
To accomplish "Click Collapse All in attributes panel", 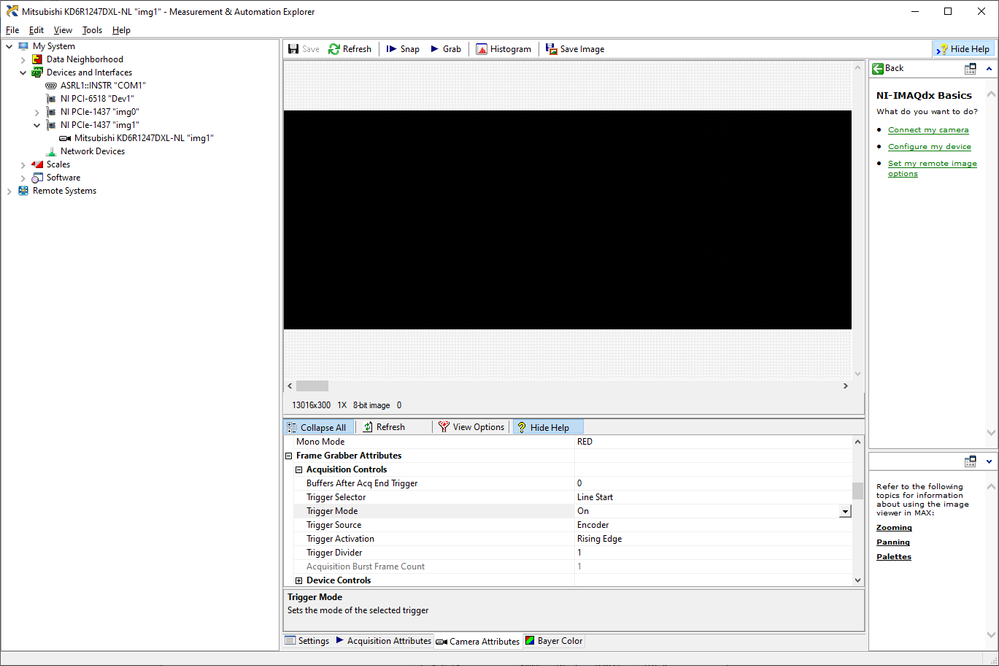I will (316, 427).
